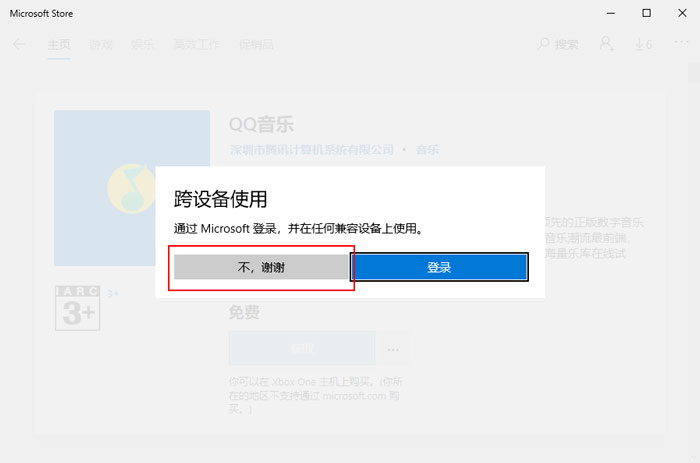Click the Get button under 免费
Viewport: 700px width, 463px height.
coord(302,349)
